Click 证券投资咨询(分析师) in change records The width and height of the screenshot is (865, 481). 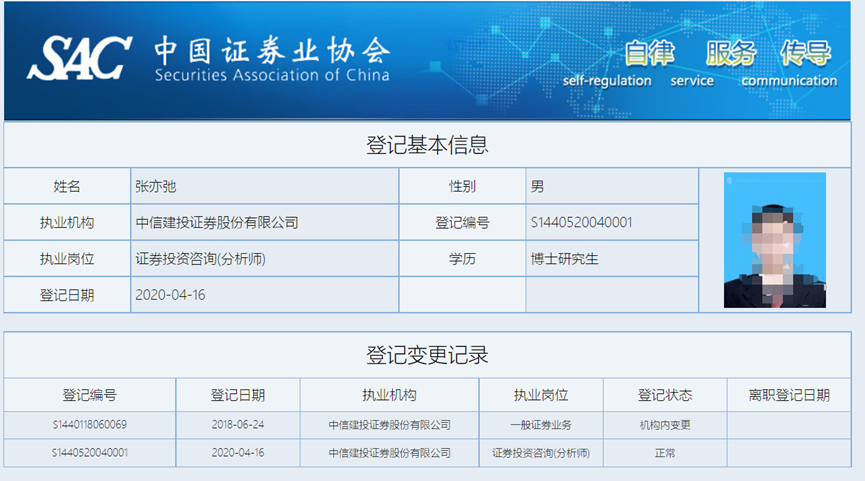point(541,453)
